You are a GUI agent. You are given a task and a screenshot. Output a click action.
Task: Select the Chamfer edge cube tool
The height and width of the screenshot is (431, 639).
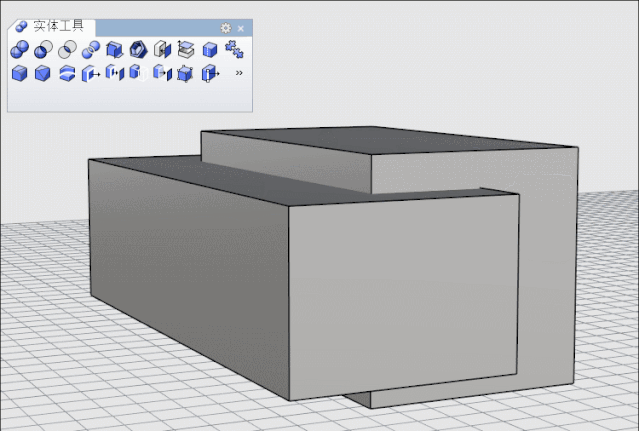pos(42,73)
